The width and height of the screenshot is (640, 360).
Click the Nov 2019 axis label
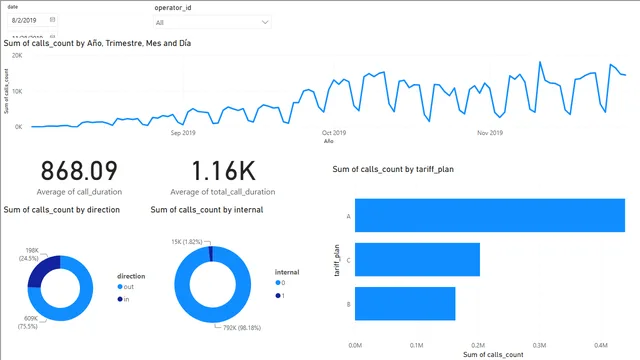point(490,133)
